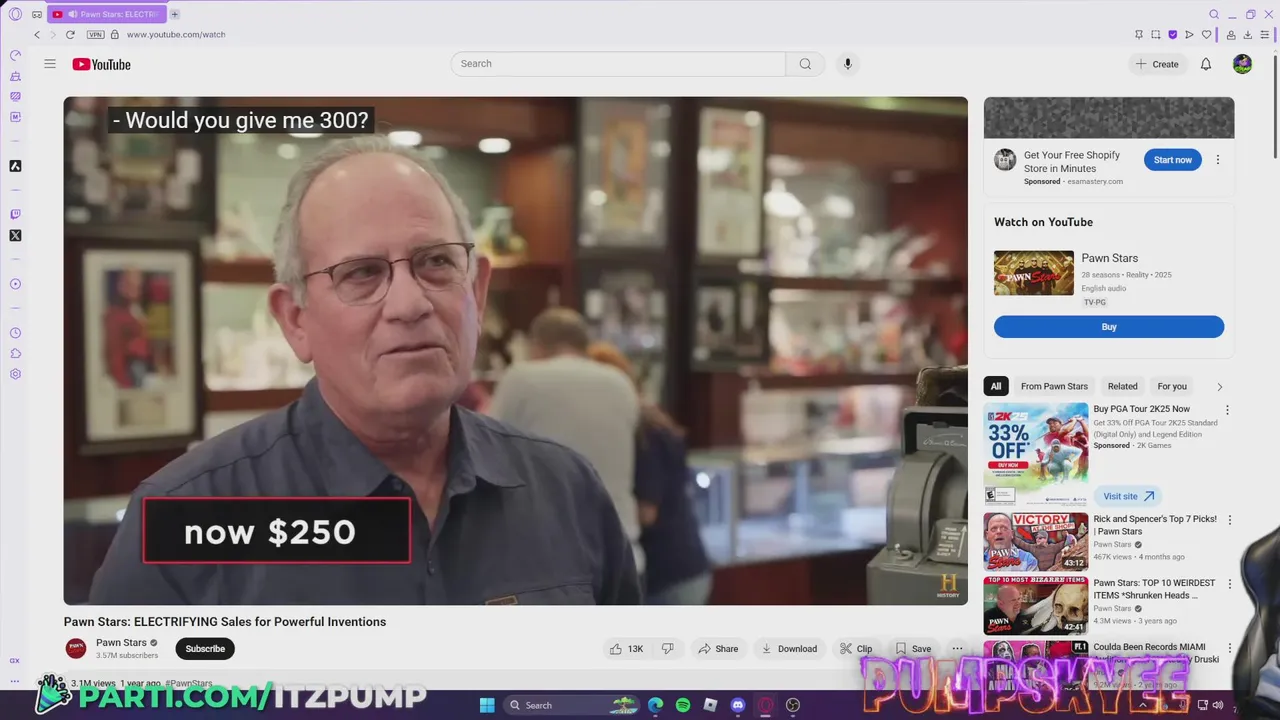This screenshot has width=1280, height=720.
Task: Click the Buy button for Pawn Stars
Action: coord(1108,327)
